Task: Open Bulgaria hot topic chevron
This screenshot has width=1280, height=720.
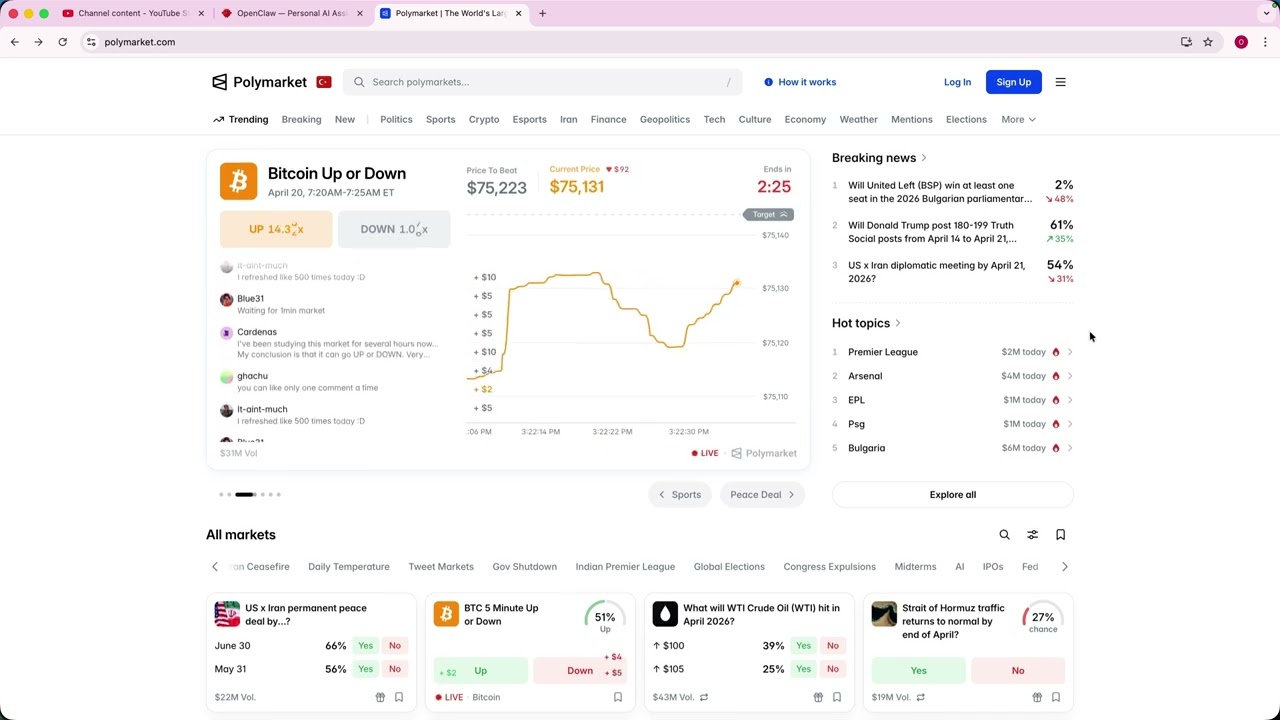Action: pos(1069,448)
